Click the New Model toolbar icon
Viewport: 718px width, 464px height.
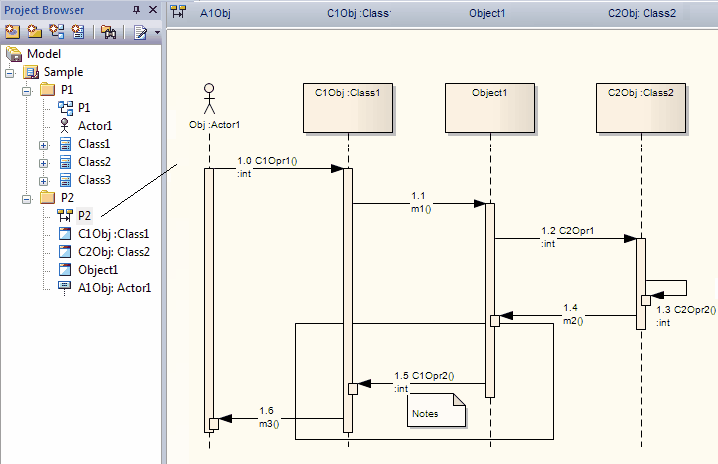pos(12,32)
